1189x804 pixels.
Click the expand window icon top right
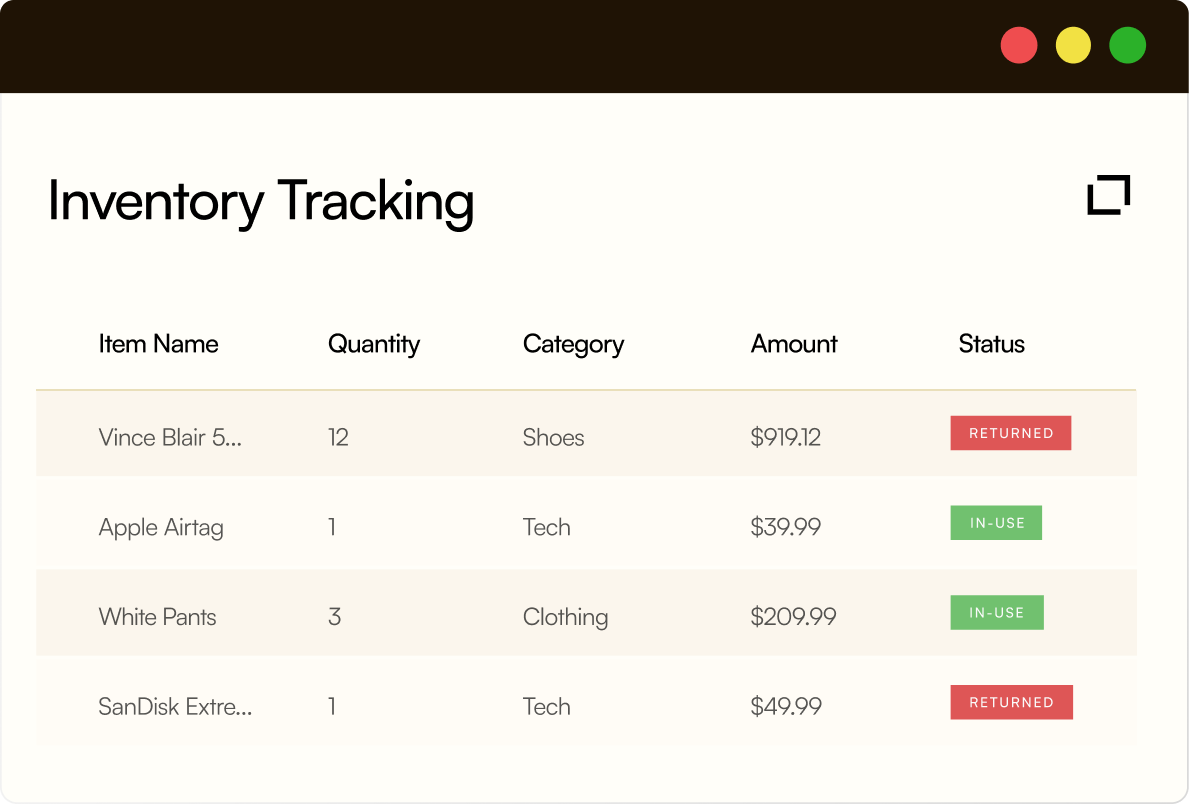point(1108,195)
